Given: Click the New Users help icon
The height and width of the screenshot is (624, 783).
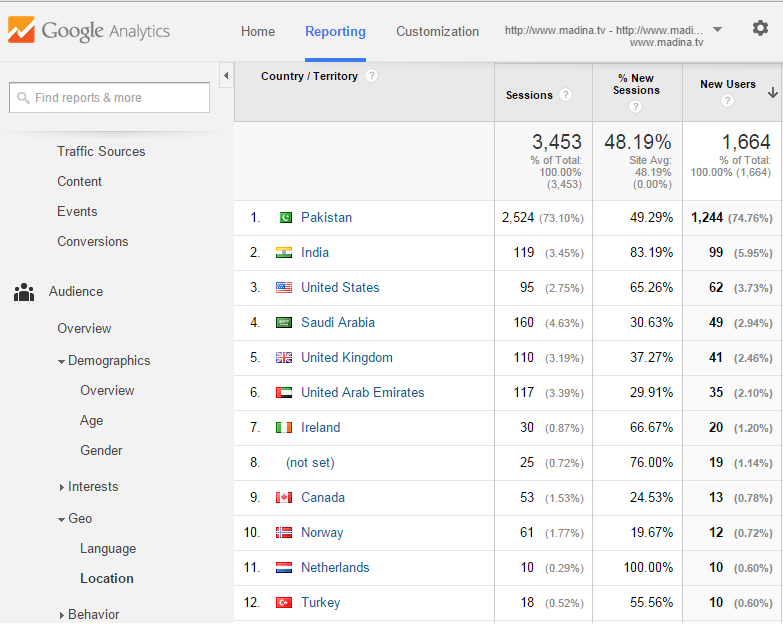Looking at the screenshot, I should [728, 100].
